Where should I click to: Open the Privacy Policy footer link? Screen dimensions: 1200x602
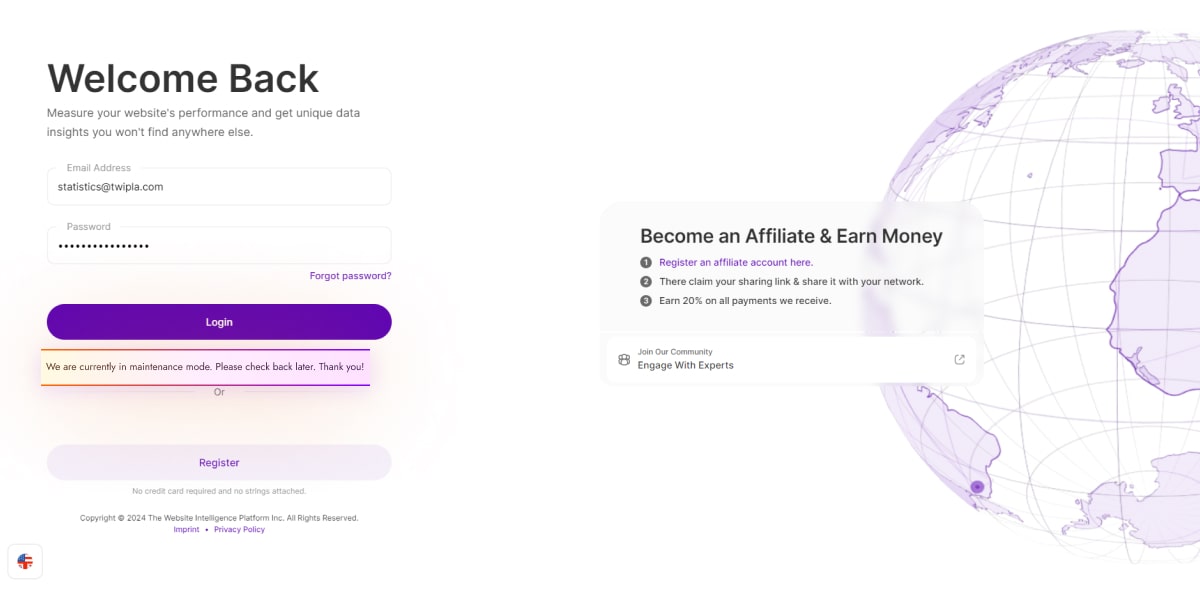(239, 530)
